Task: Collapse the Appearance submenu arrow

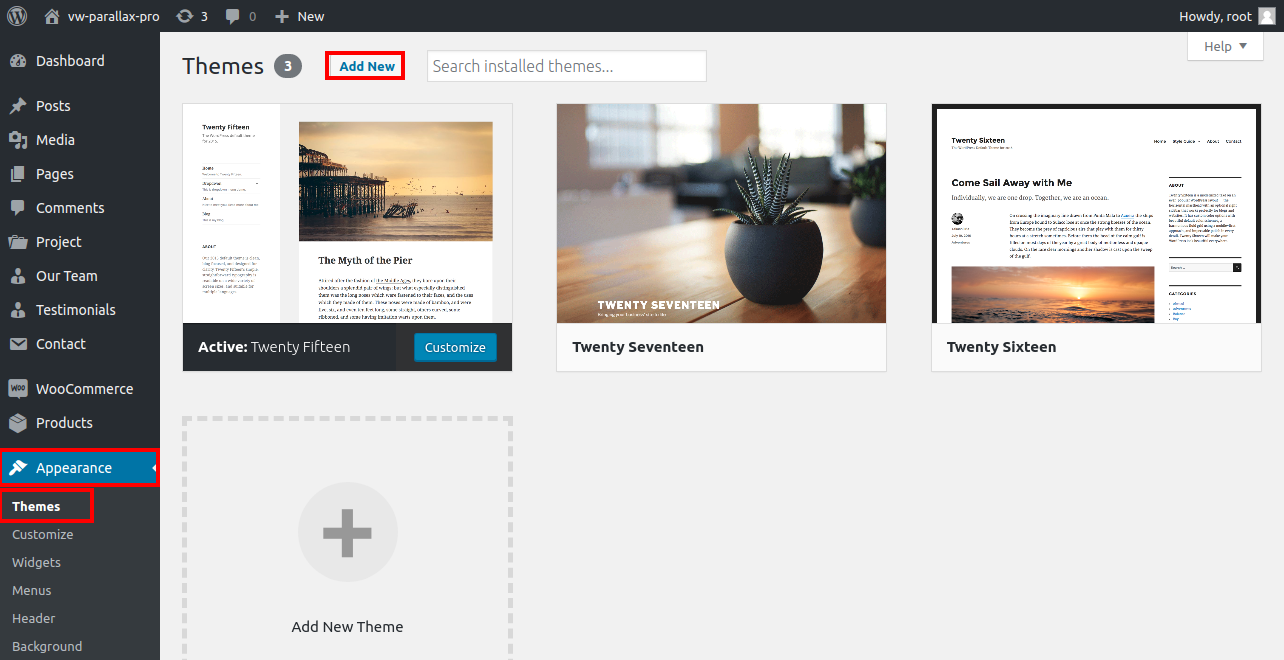Action: (x=155, y=468)
